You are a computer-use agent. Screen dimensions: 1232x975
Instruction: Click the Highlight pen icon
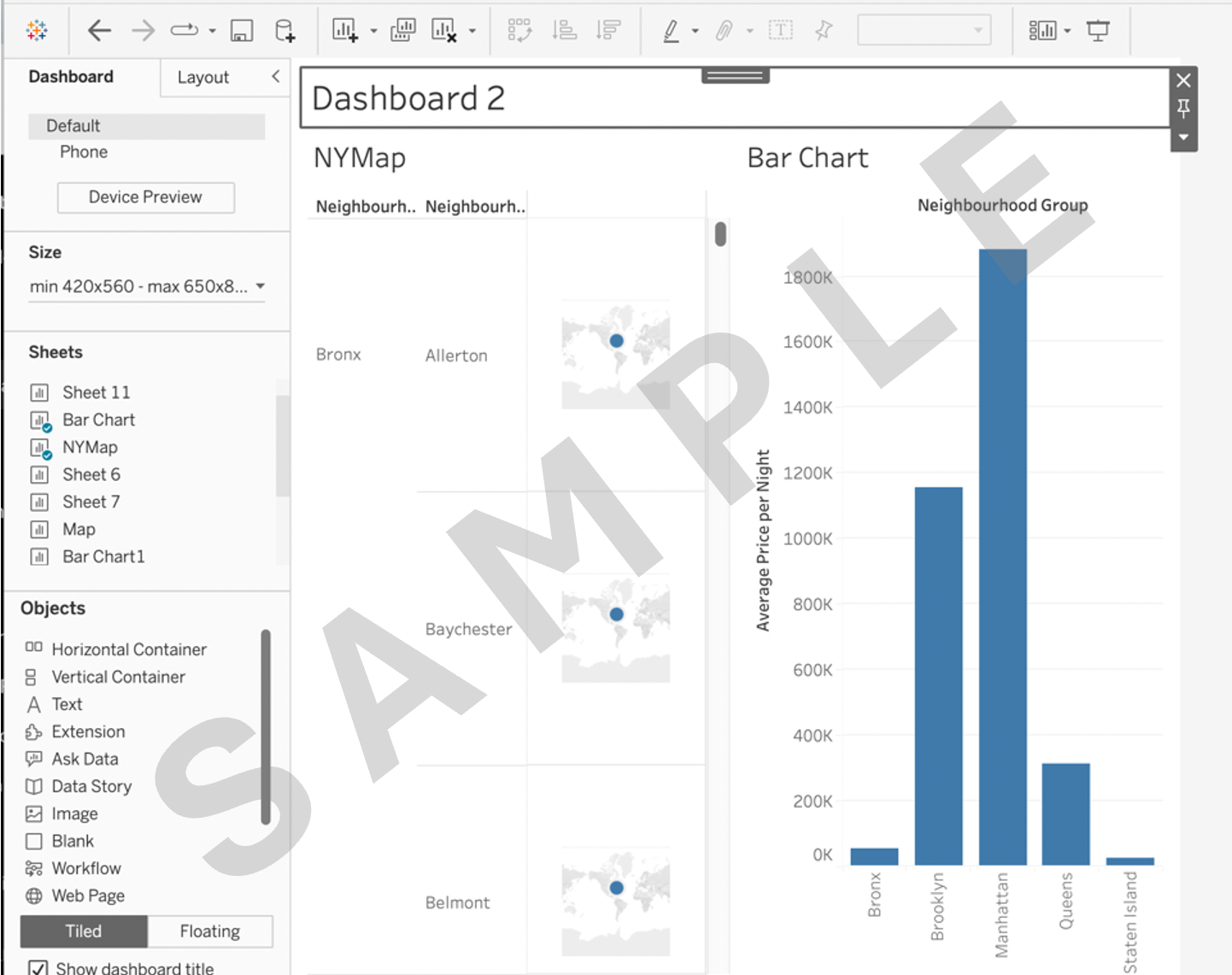click(672, 32)
